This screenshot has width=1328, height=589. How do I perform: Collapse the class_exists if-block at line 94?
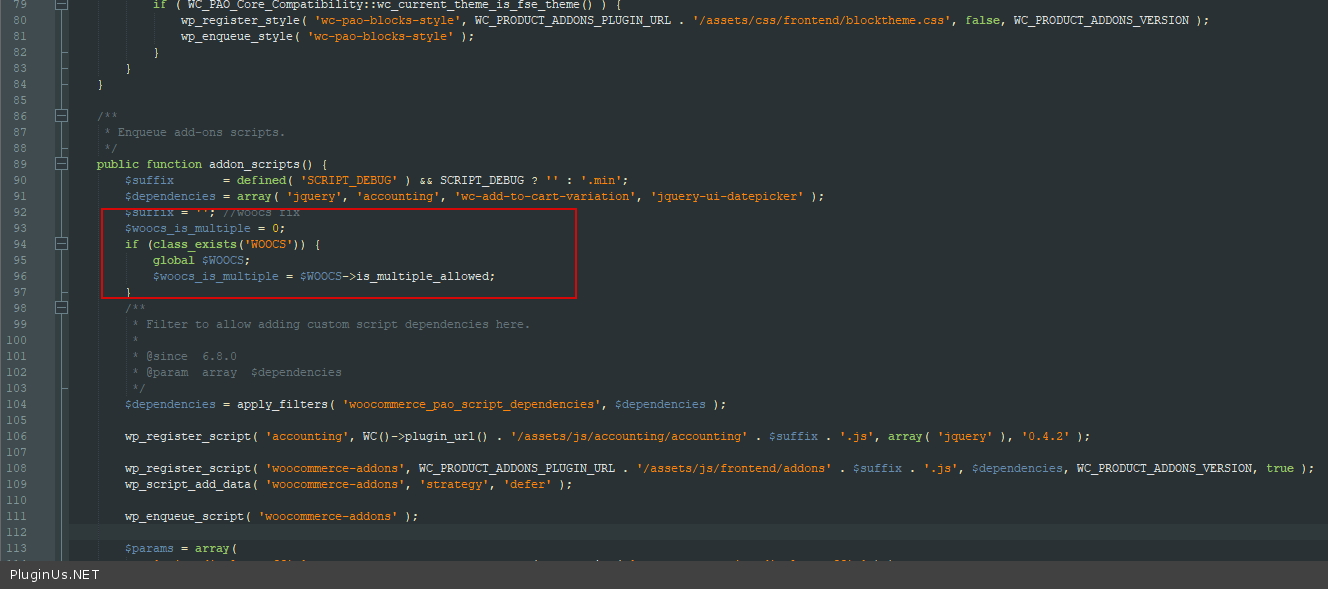[62, 244]
